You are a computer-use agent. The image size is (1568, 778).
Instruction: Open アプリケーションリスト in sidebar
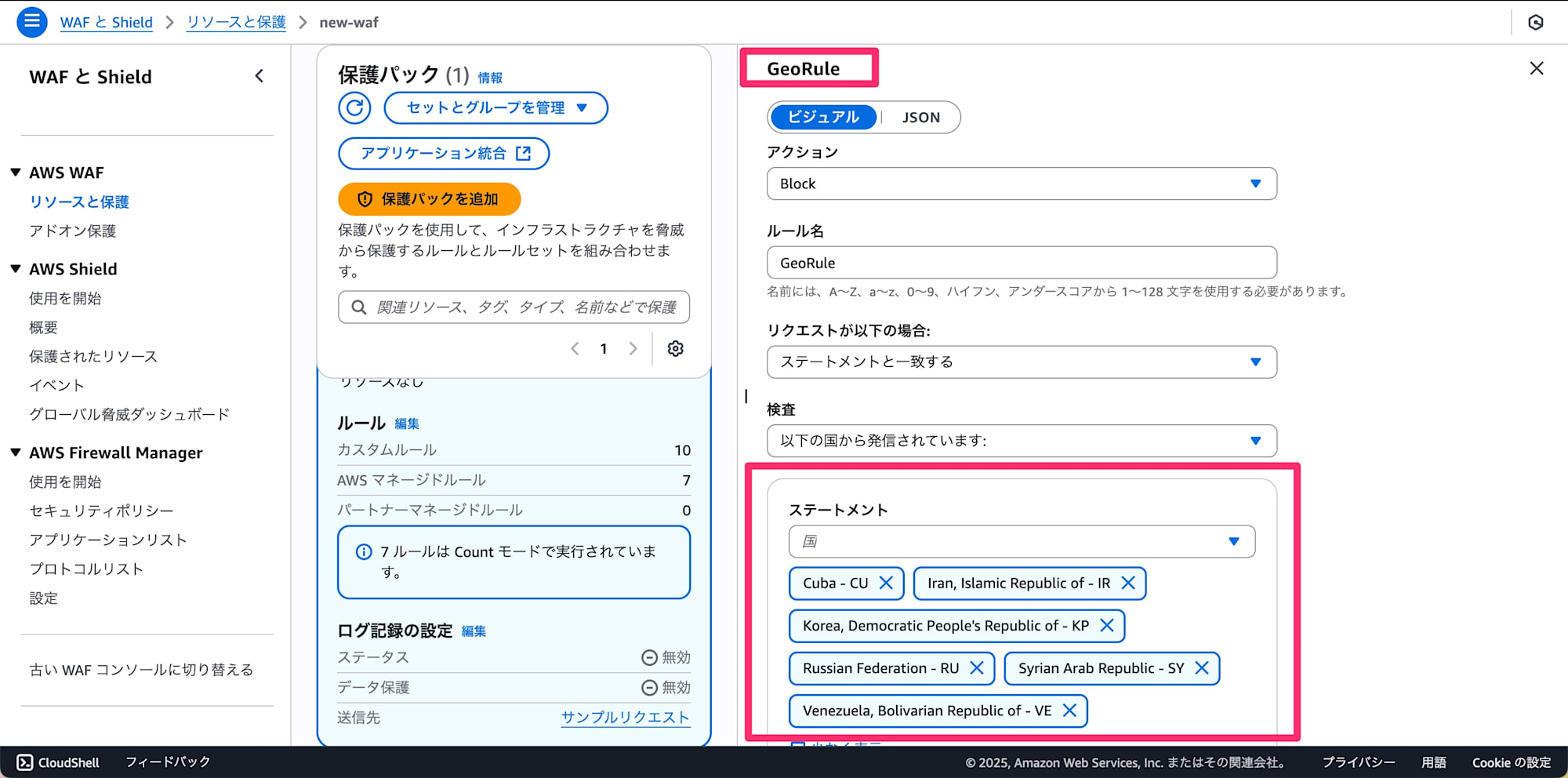click(x=108, y=540)
